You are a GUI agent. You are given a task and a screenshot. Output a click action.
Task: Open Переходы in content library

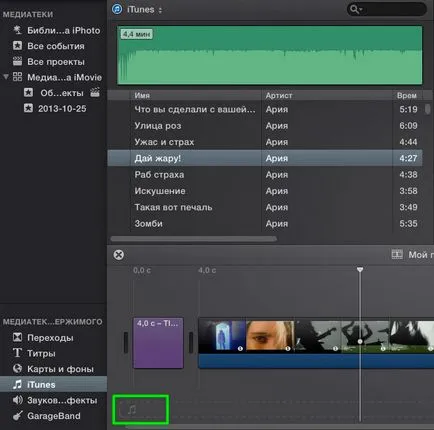(50, 338)
